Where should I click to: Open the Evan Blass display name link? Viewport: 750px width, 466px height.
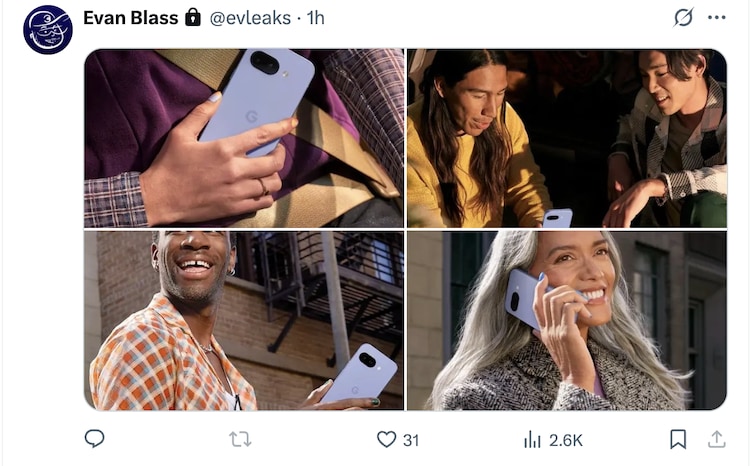click(x=131, y=18)
